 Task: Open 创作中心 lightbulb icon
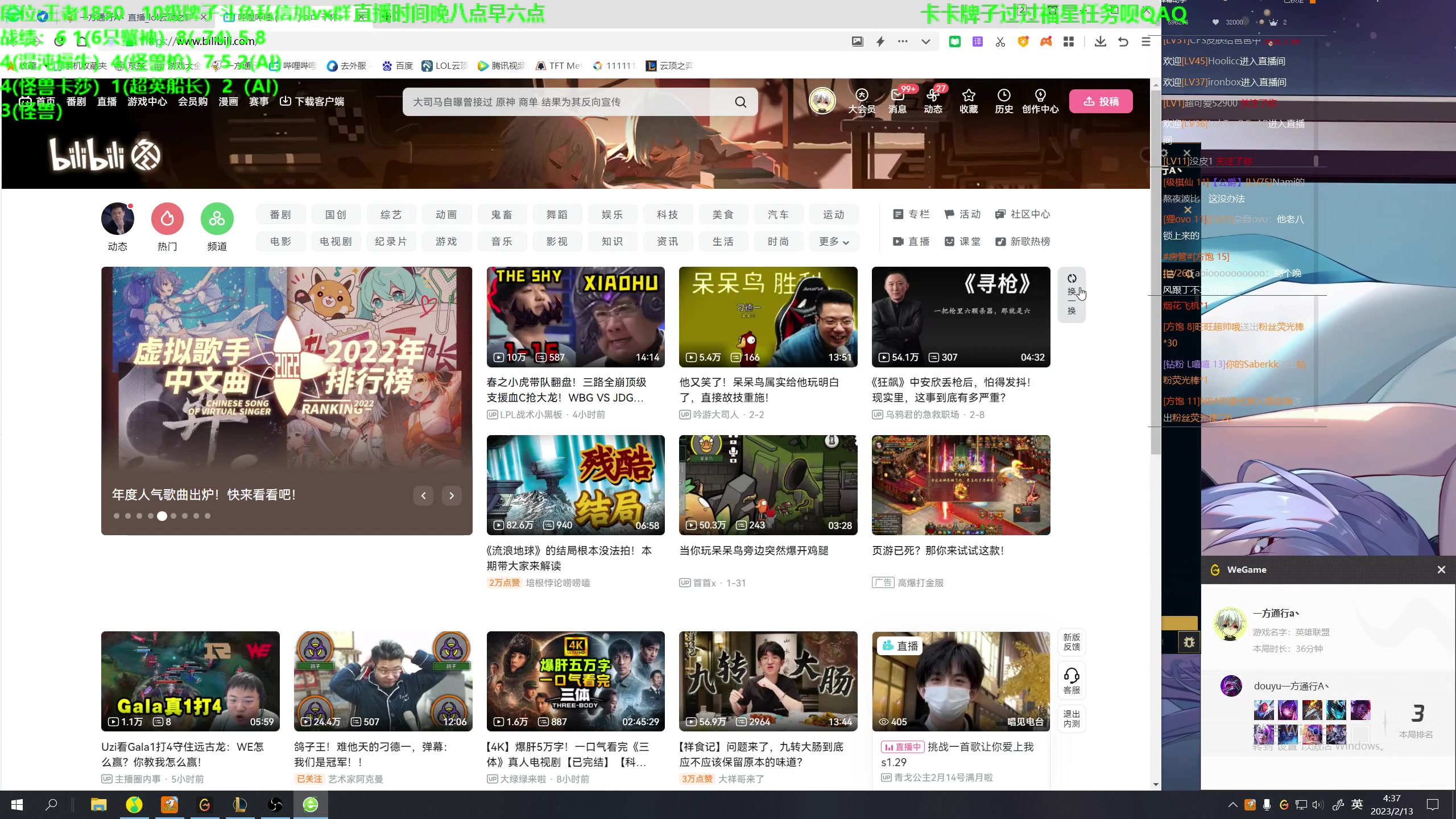[x=1040, y=101]
